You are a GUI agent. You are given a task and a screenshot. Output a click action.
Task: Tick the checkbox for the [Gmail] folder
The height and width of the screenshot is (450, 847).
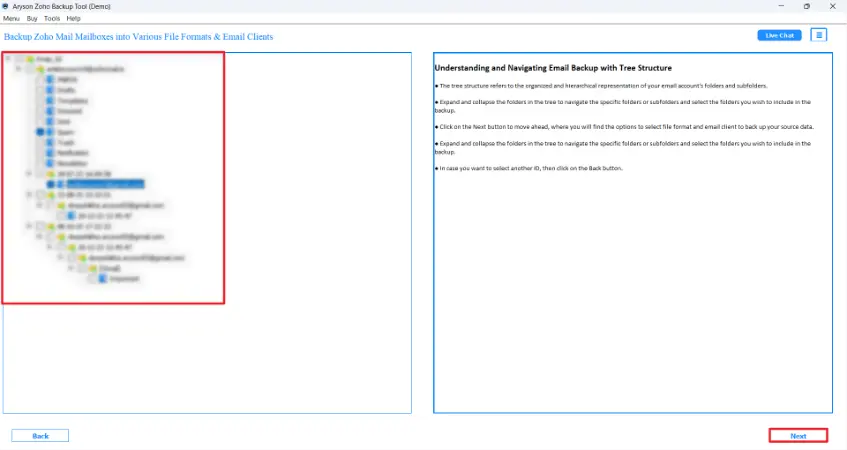tap(82, 268)
